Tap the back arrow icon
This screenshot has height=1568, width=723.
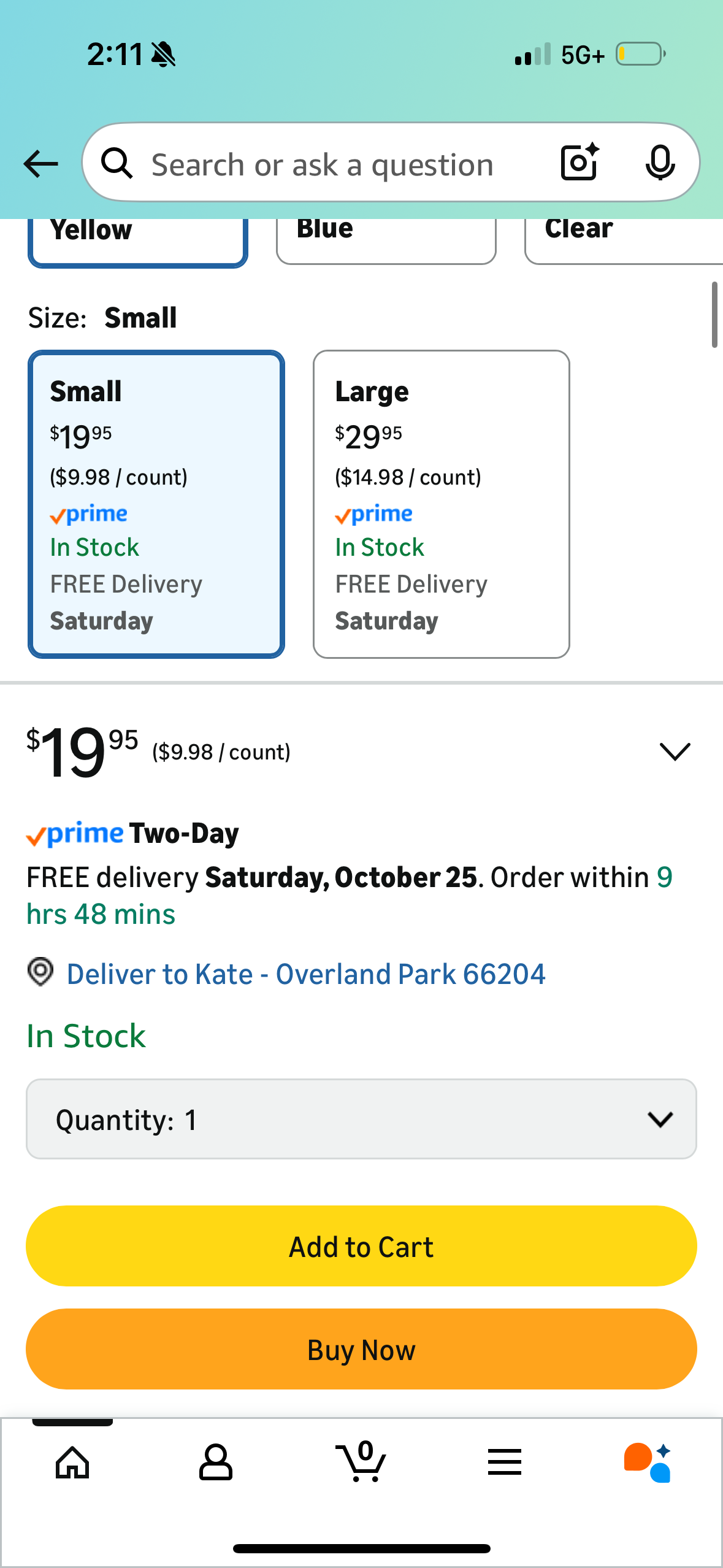pyautogui.click(x=40, y=164)
